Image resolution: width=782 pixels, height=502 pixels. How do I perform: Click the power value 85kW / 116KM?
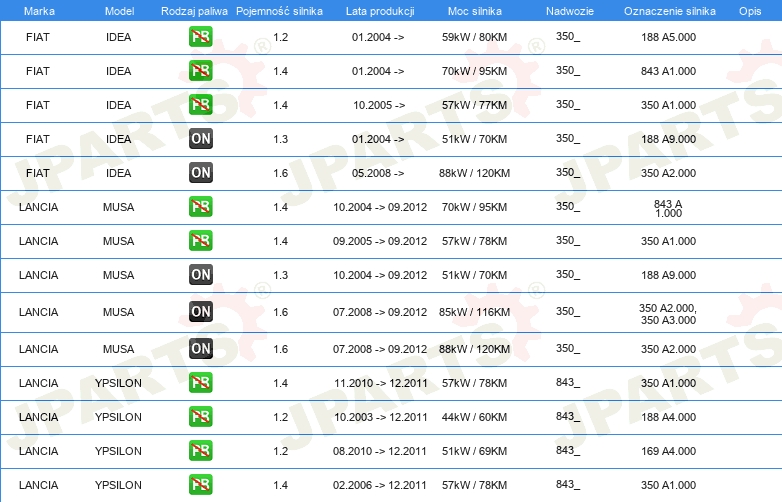pos(474,312)
